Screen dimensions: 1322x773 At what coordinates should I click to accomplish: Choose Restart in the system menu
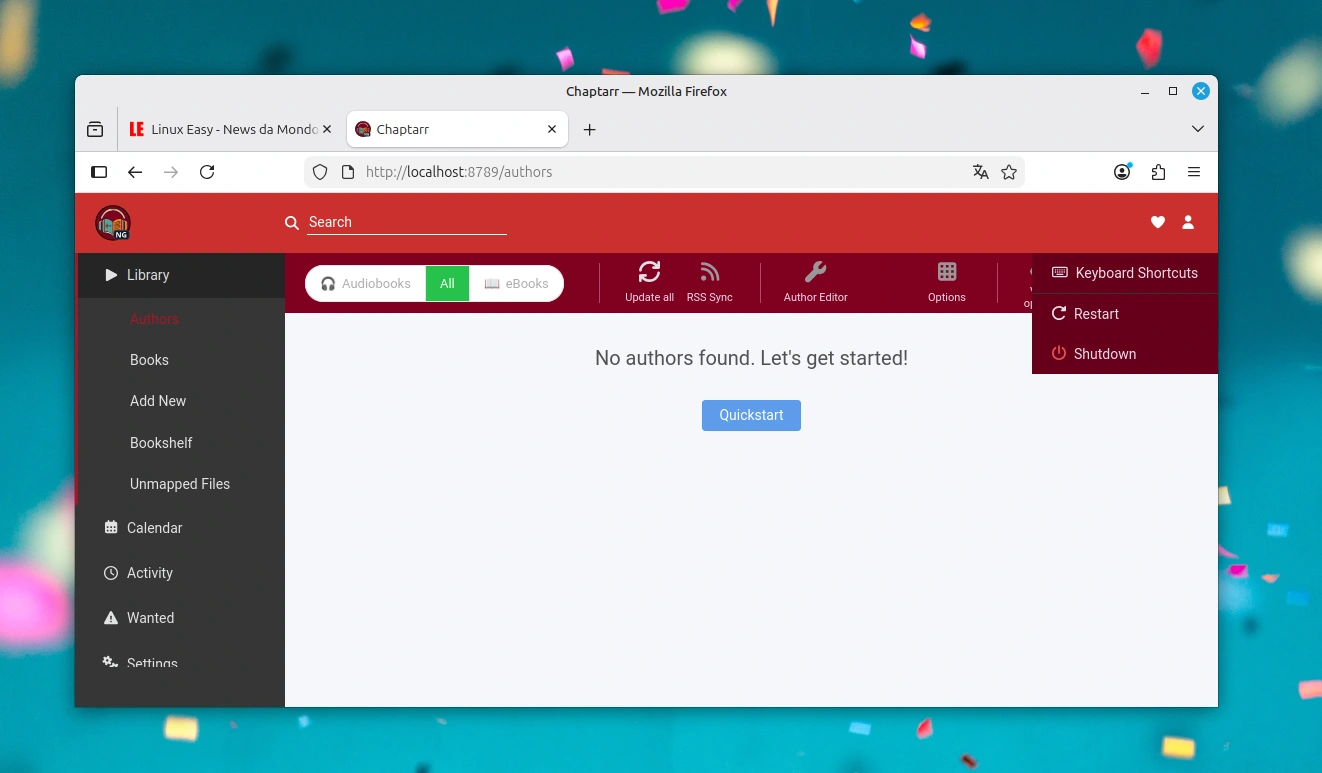(x=1125, y=314)
